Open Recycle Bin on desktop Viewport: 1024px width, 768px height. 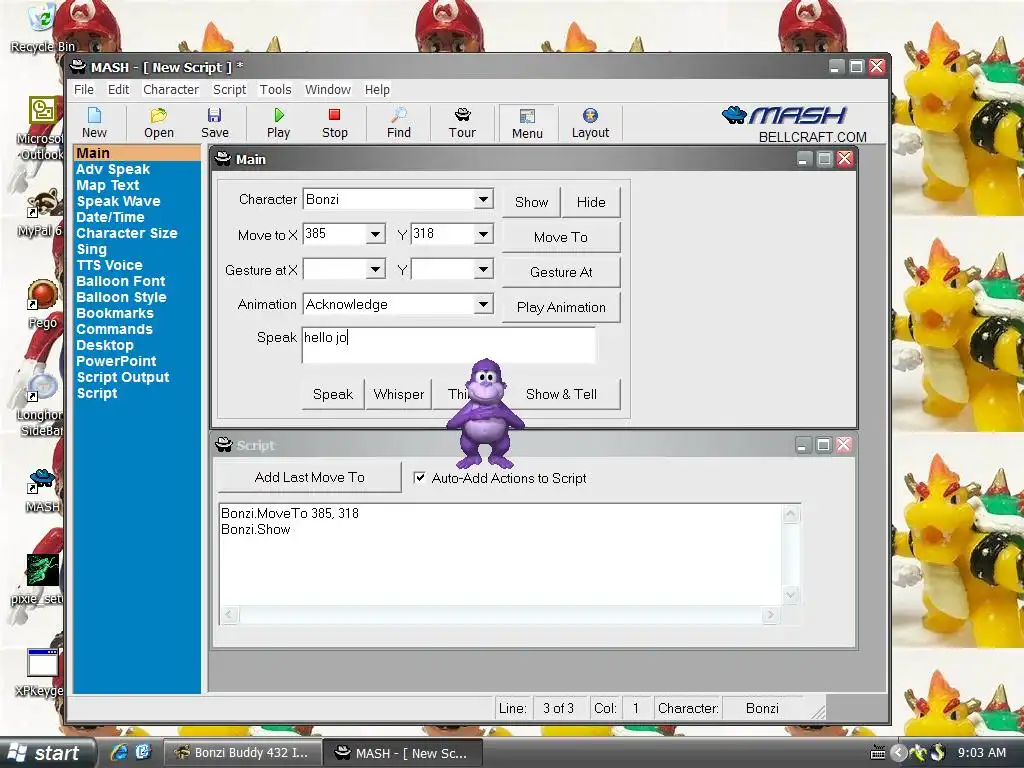(x=42, y=27)
